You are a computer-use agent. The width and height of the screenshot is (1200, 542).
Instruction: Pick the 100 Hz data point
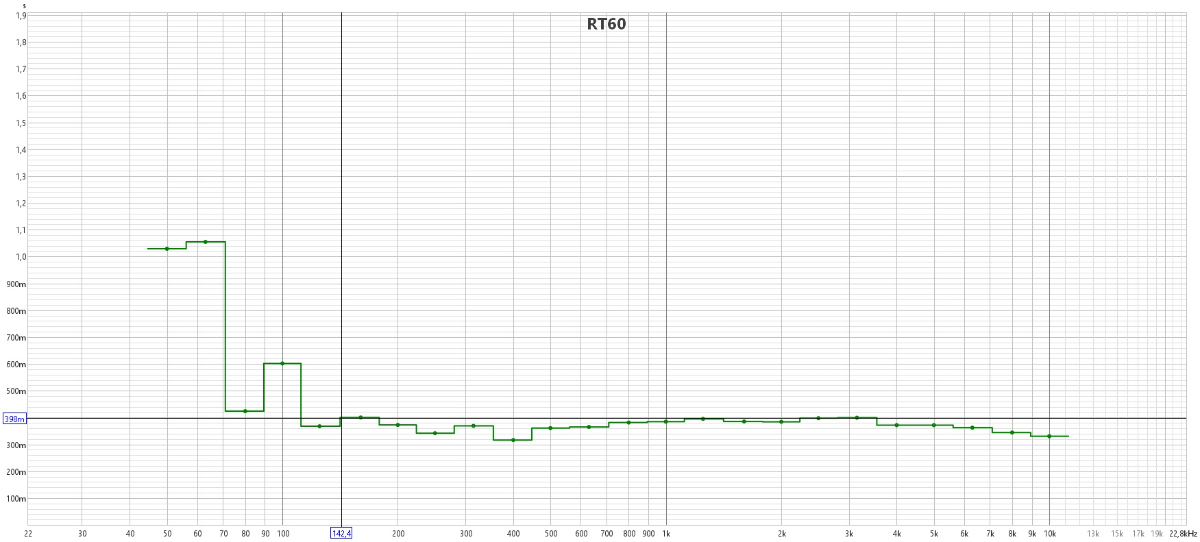pyautogui.click(x=282, y=363)
